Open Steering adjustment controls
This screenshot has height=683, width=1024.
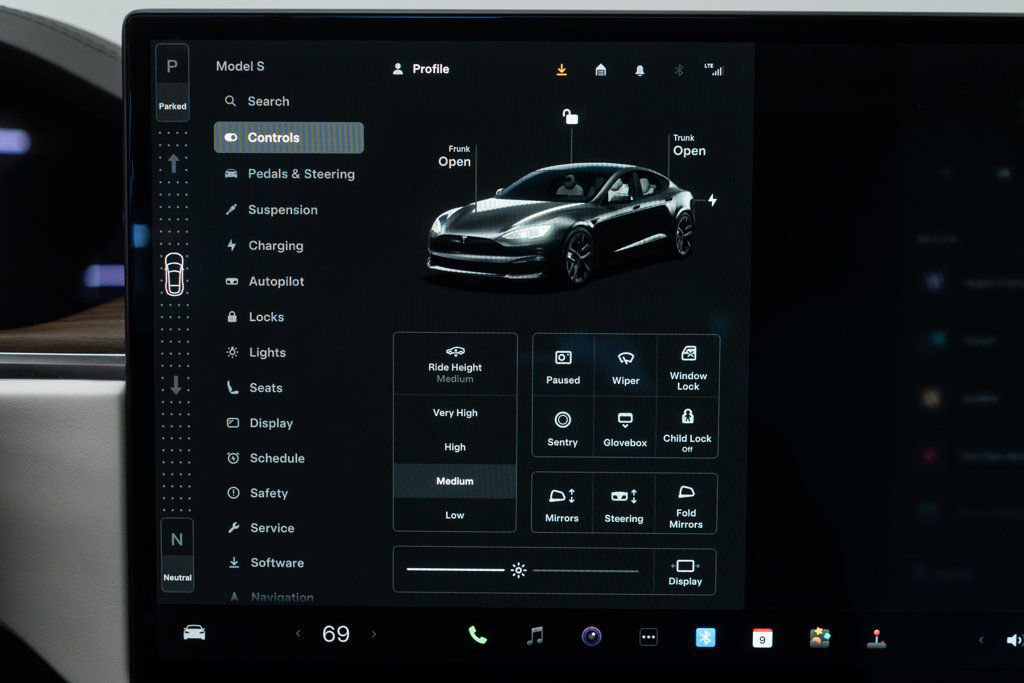[624, 504]
